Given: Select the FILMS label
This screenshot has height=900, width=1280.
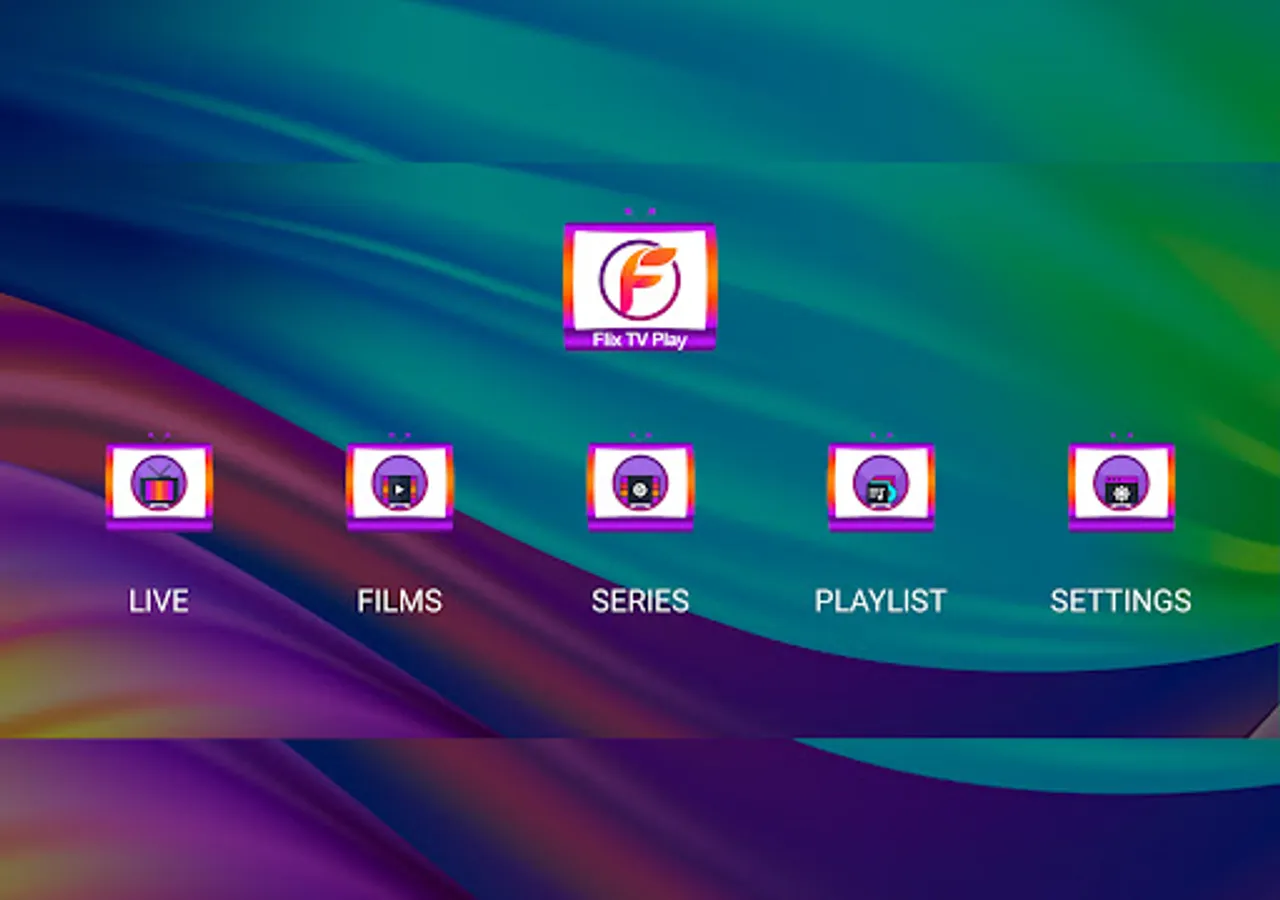Looking at the screenshot, I should point(400,601).
